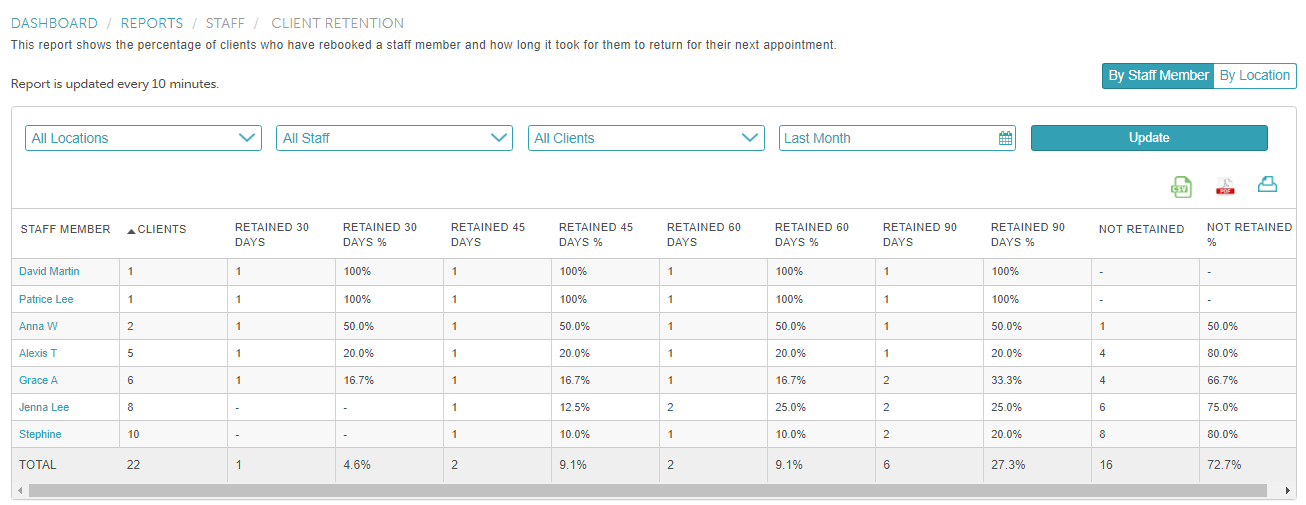Select TOTAL row label
This screenshot has width=1306, height=505.
click(38, 465)
